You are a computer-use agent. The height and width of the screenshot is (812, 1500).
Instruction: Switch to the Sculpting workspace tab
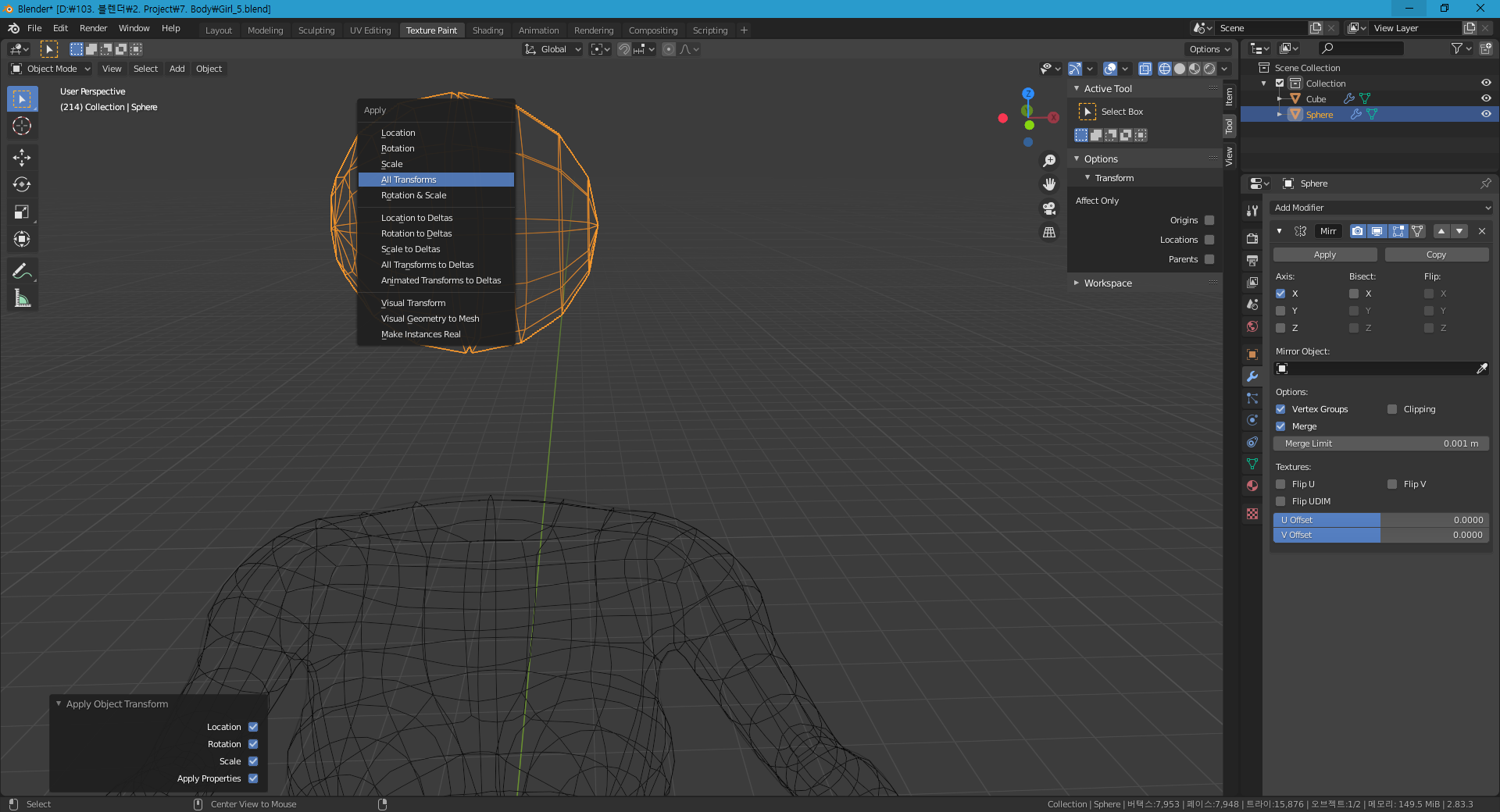pyautogui.click(x=316, y=30)
